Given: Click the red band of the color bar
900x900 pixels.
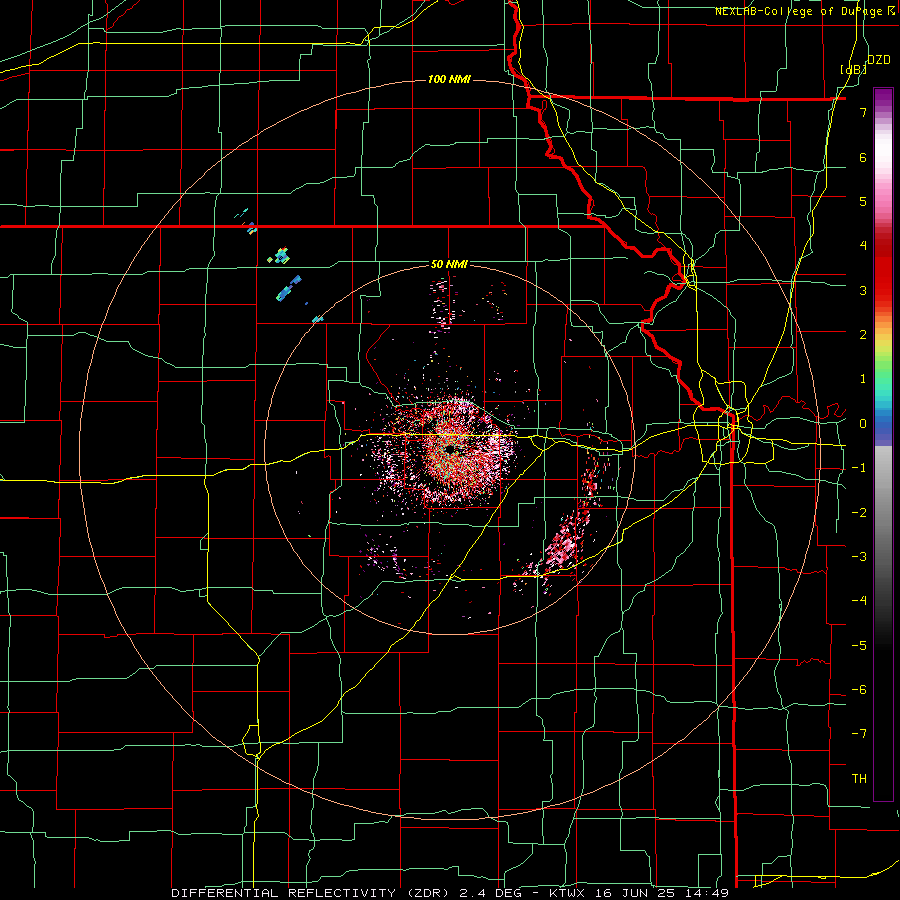Looking at the screenshot, I should click(x=883, y=270).
